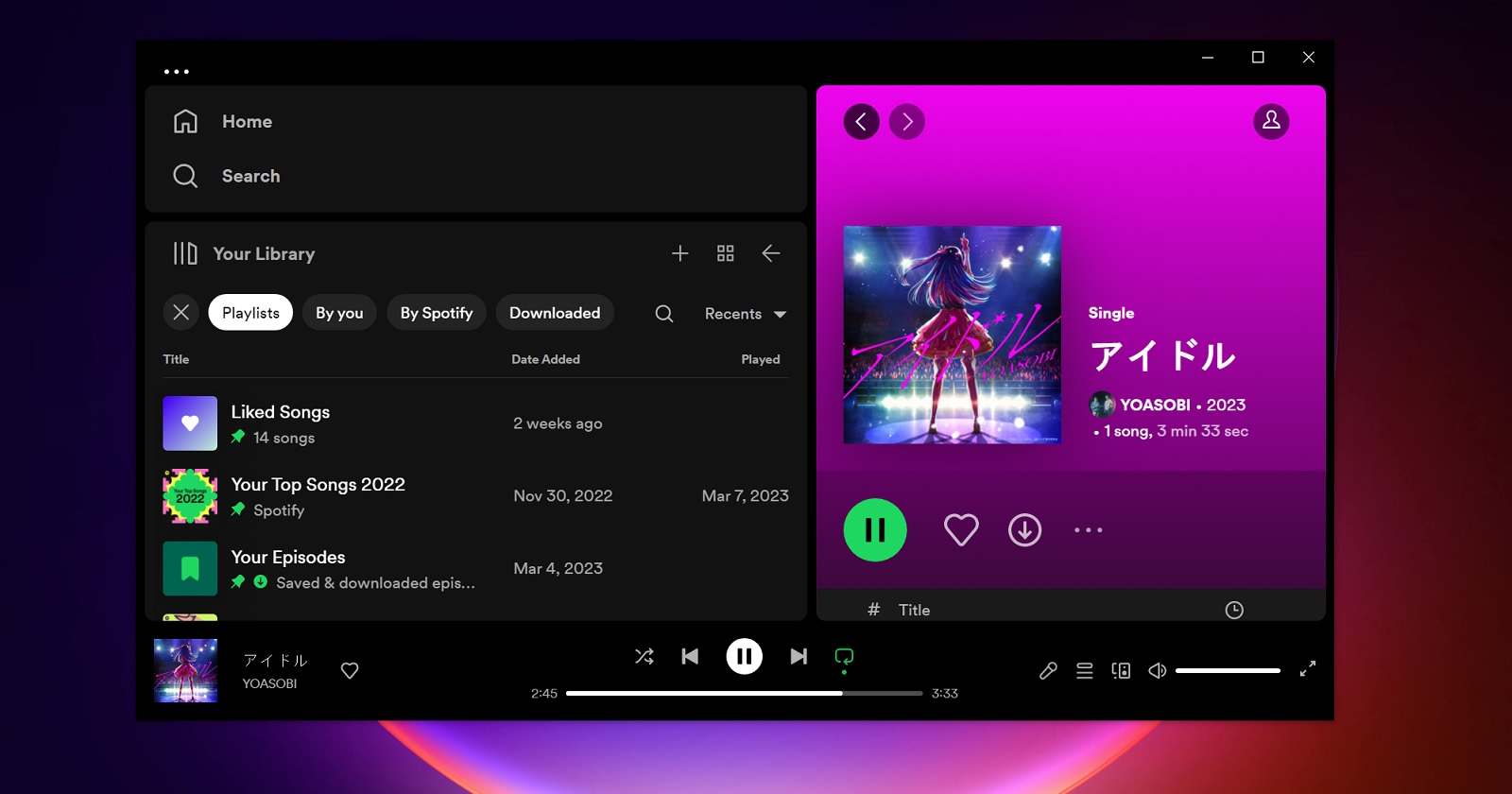Open now playing song title アイドル
This screenshot has width=1512, height=794.
(275, 660)
